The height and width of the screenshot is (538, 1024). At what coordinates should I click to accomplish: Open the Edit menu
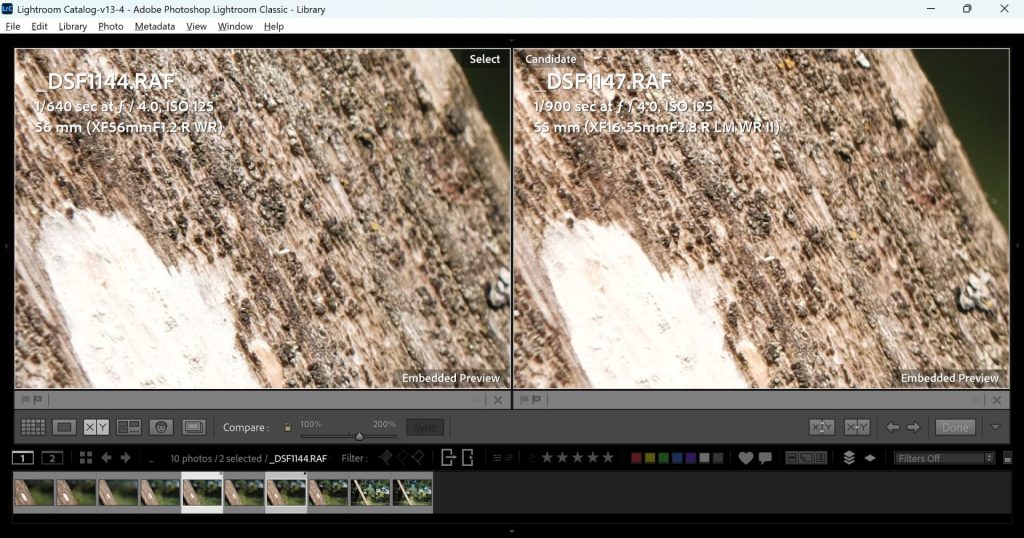[x=39, y=26]
